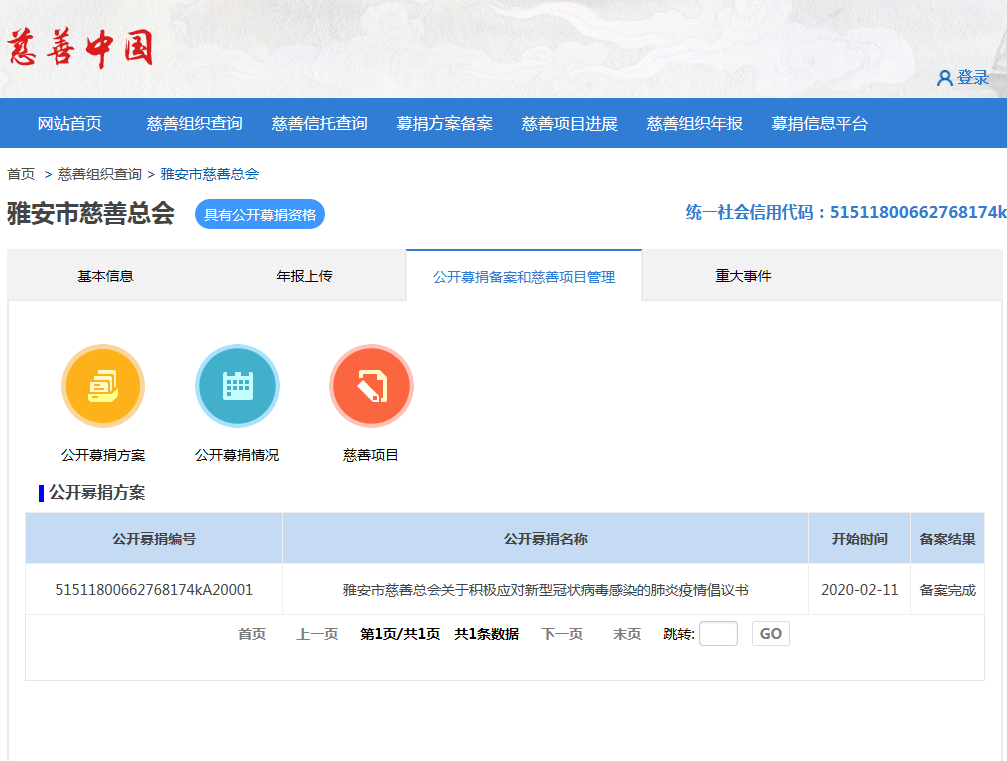Open the 募捐方案备案 navigation entry
This screenshot has width=1007, height=761.
[447, 123]
